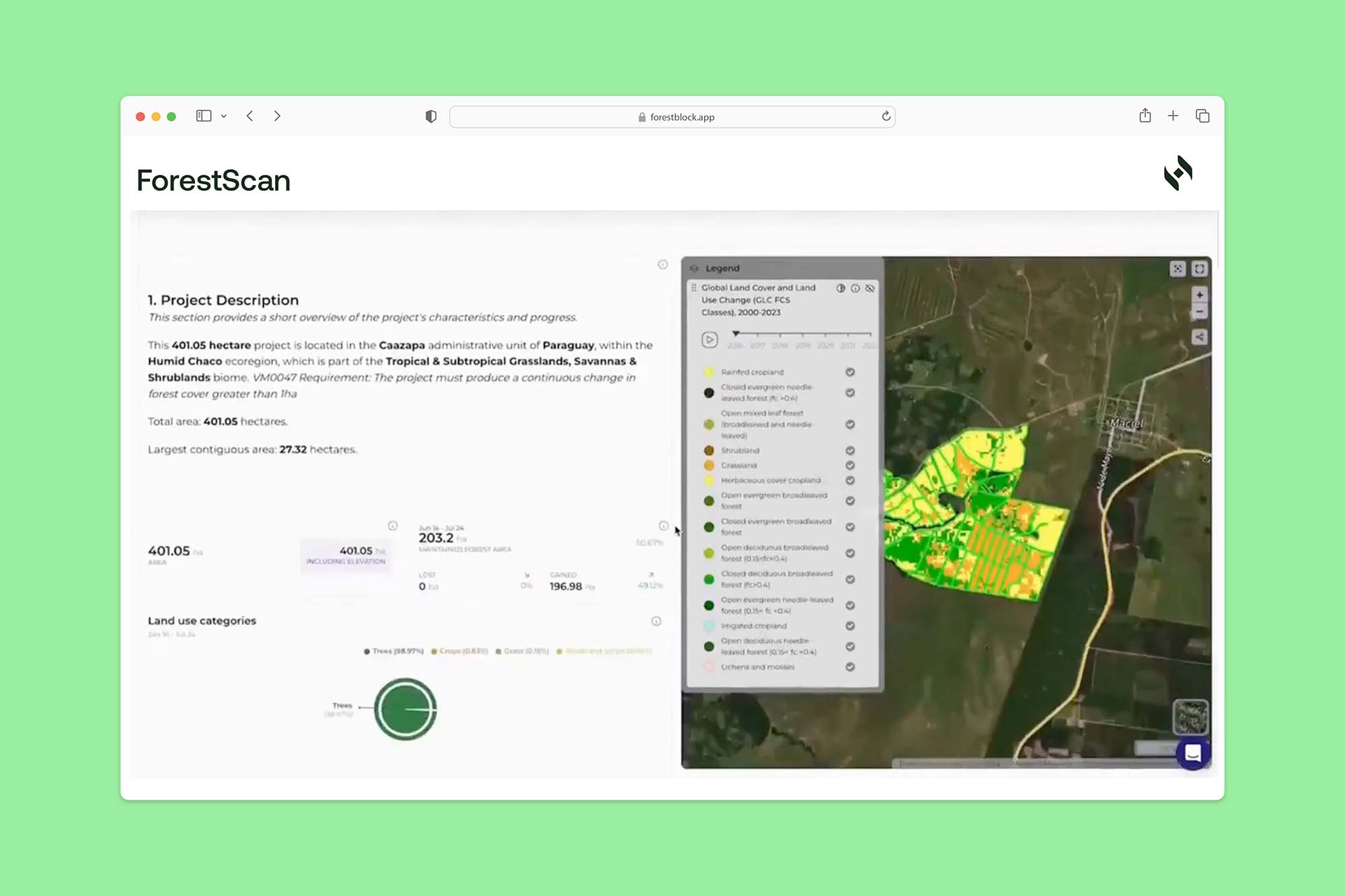Click the gained 196.98 ha value
Screen dimensions: 1345x896
pos(566,586)
